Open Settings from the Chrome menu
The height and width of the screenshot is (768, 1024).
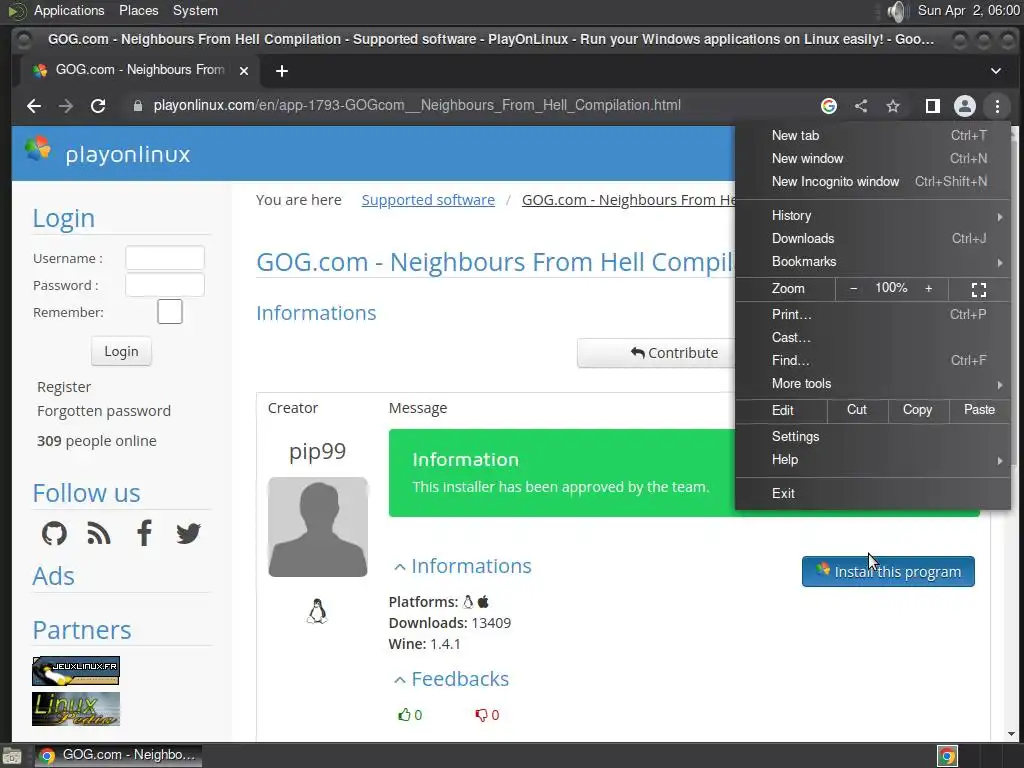[873, 436]
